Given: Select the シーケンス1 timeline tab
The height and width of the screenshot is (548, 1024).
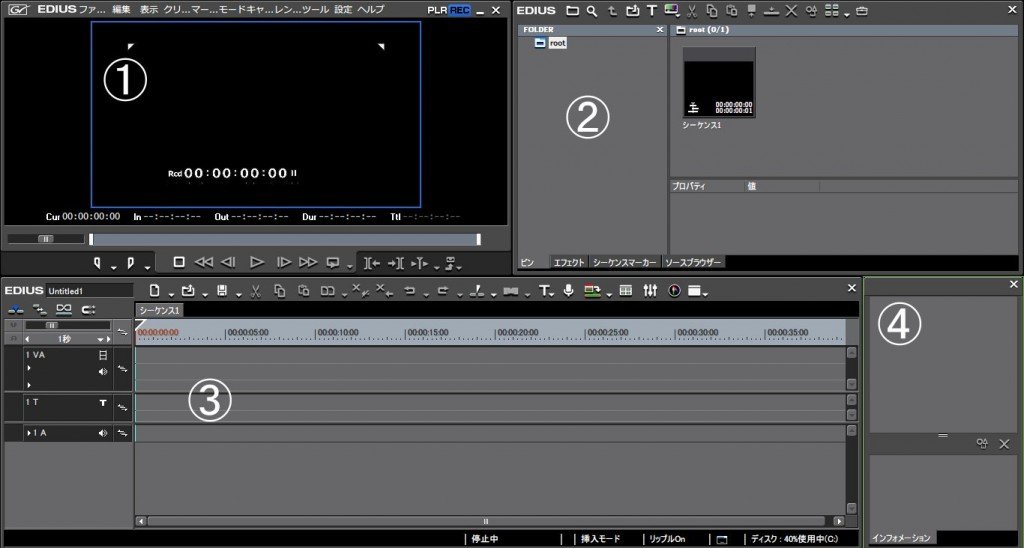Looking at the screenshot, I should click(x=159, y=310).
